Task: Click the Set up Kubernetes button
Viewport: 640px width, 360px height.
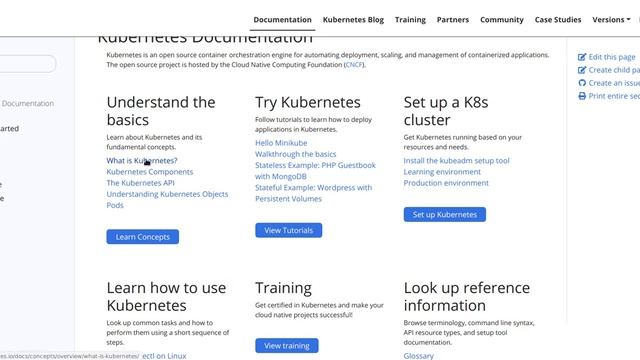Action: point(444,214)
